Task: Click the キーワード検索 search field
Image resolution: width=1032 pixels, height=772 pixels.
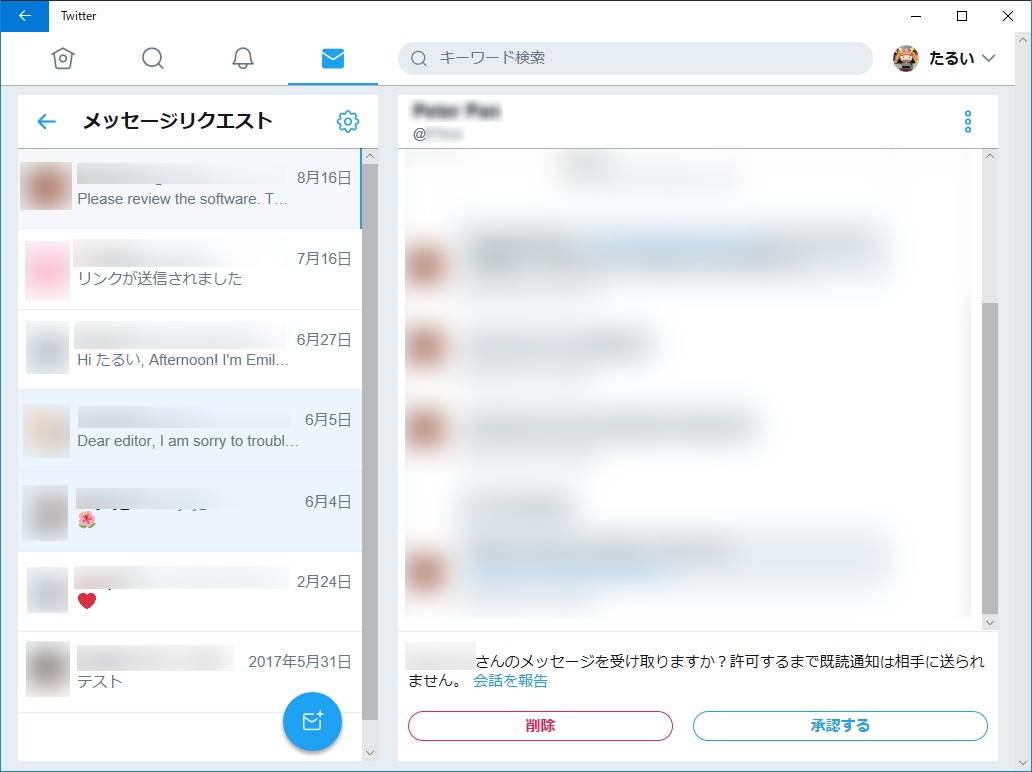Action: point(636,59)
